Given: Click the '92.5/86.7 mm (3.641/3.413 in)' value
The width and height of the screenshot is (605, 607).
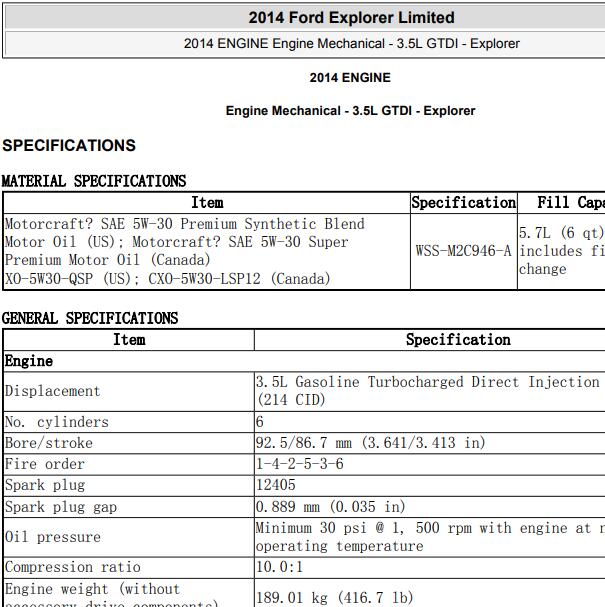Looking at the screenshot, I should pos(370,443).
